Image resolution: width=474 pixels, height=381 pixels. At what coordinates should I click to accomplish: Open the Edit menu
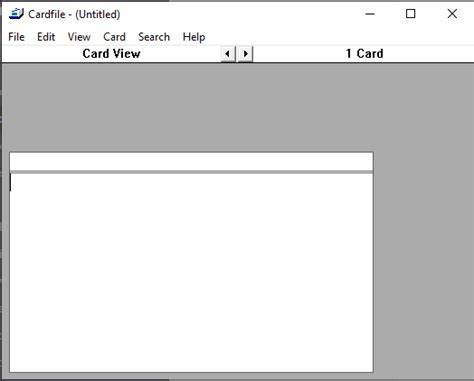pos(46,37)
